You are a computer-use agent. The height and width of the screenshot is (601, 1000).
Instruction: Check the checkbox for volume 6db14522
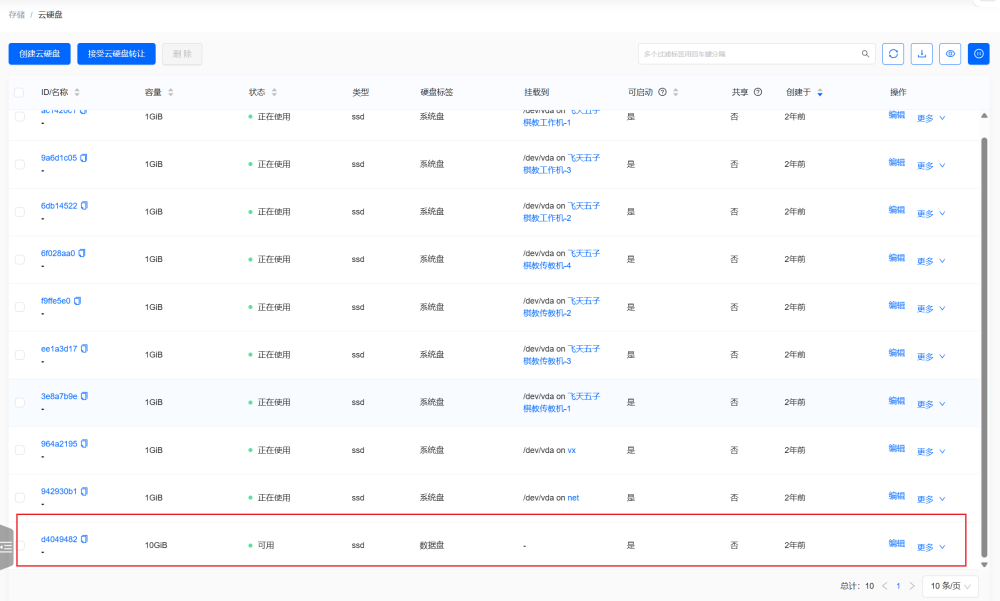tap(19, 211)
